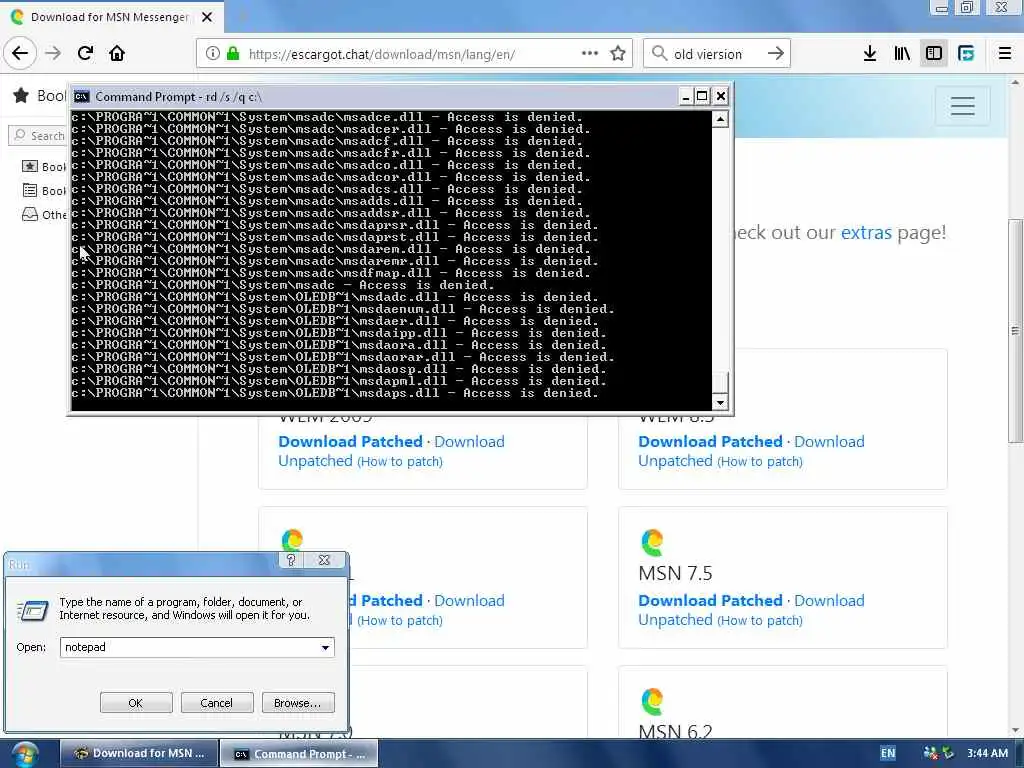Switch to 'Download for MSN' taskbar button

138,754
